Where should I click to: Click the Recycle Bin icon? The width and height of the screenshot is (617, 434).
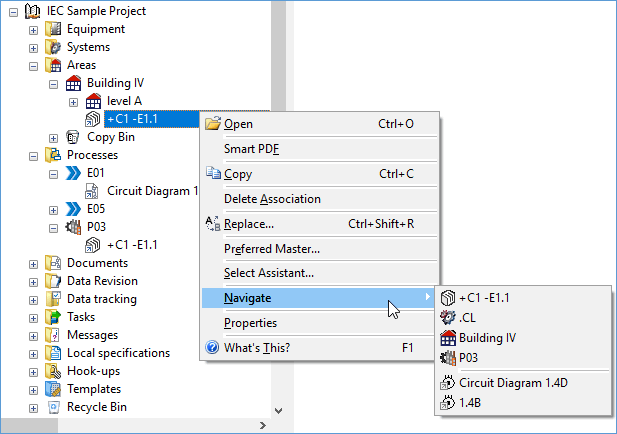pos(53,407)
